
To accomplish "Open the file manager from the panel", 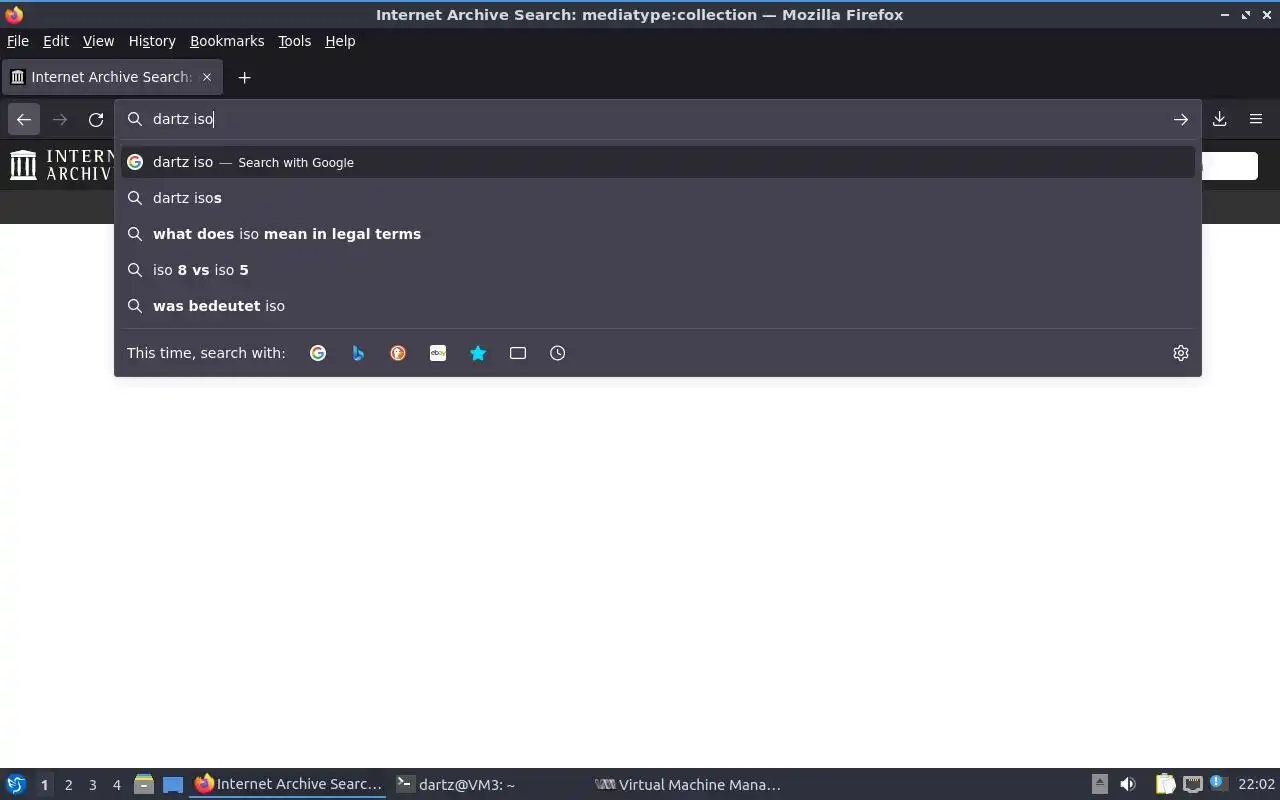I will click(143, 785).
